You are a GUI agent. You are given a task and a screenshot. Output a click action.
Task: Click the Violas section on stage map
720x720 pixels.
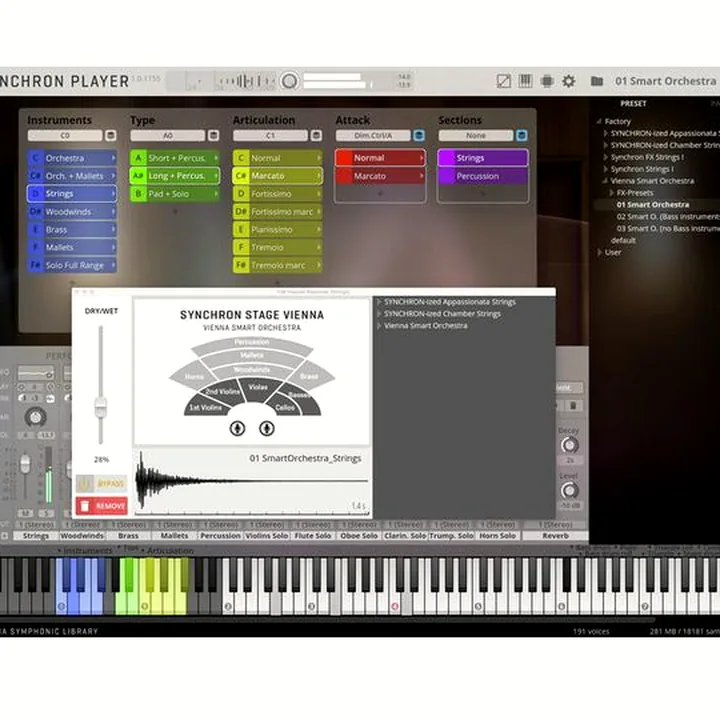259,388
